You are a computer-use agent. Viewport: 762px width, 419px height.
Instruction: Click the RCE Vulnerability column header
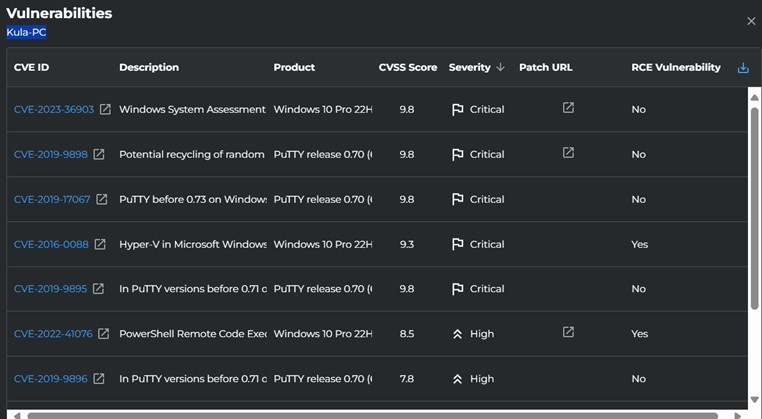click(x=675, y=68)
